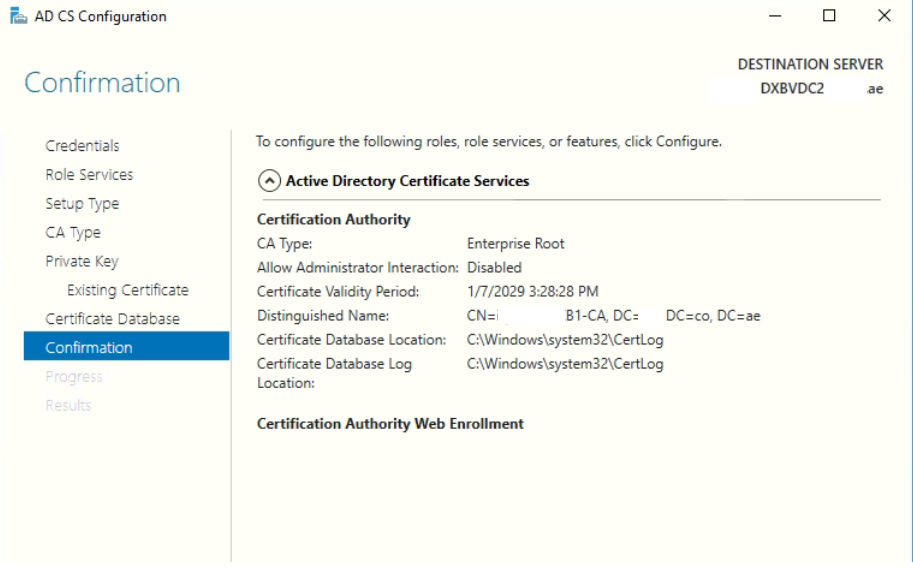This screenshot has height=568, width=913.
Task: Click the 'Distinguished Name:' label
Action: click(x=323, y=316)
